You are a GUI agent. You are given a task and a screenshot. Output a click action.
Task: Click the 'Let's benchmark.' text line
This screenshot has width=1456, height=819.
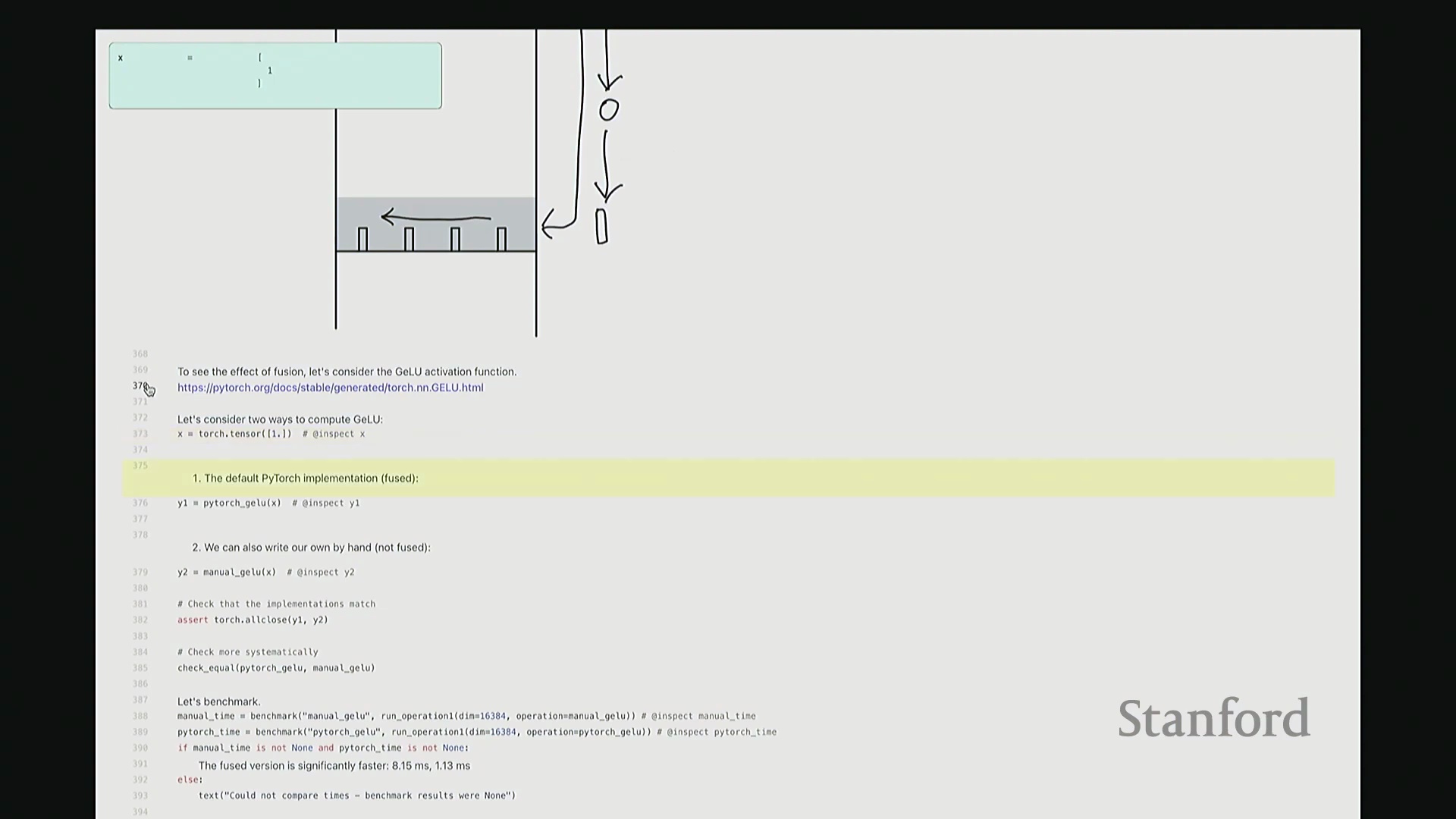[x=218, y=701]
